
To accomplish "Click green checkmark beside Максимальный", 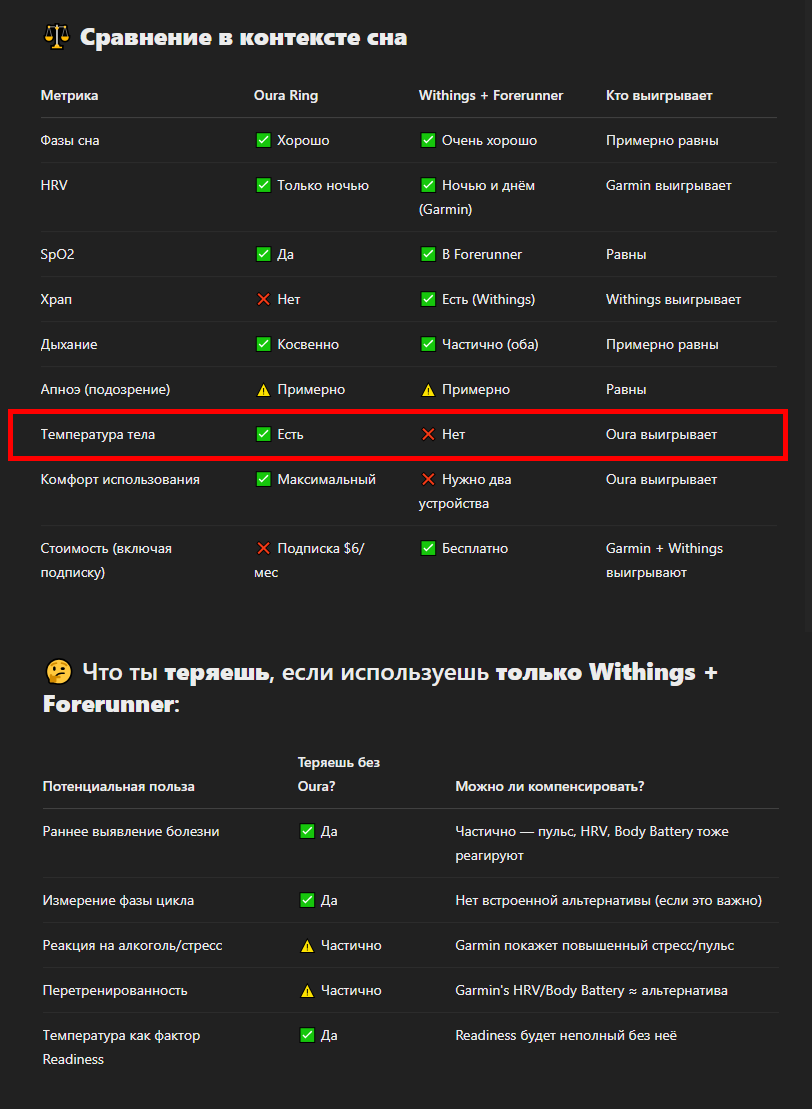I will [263, 480].
